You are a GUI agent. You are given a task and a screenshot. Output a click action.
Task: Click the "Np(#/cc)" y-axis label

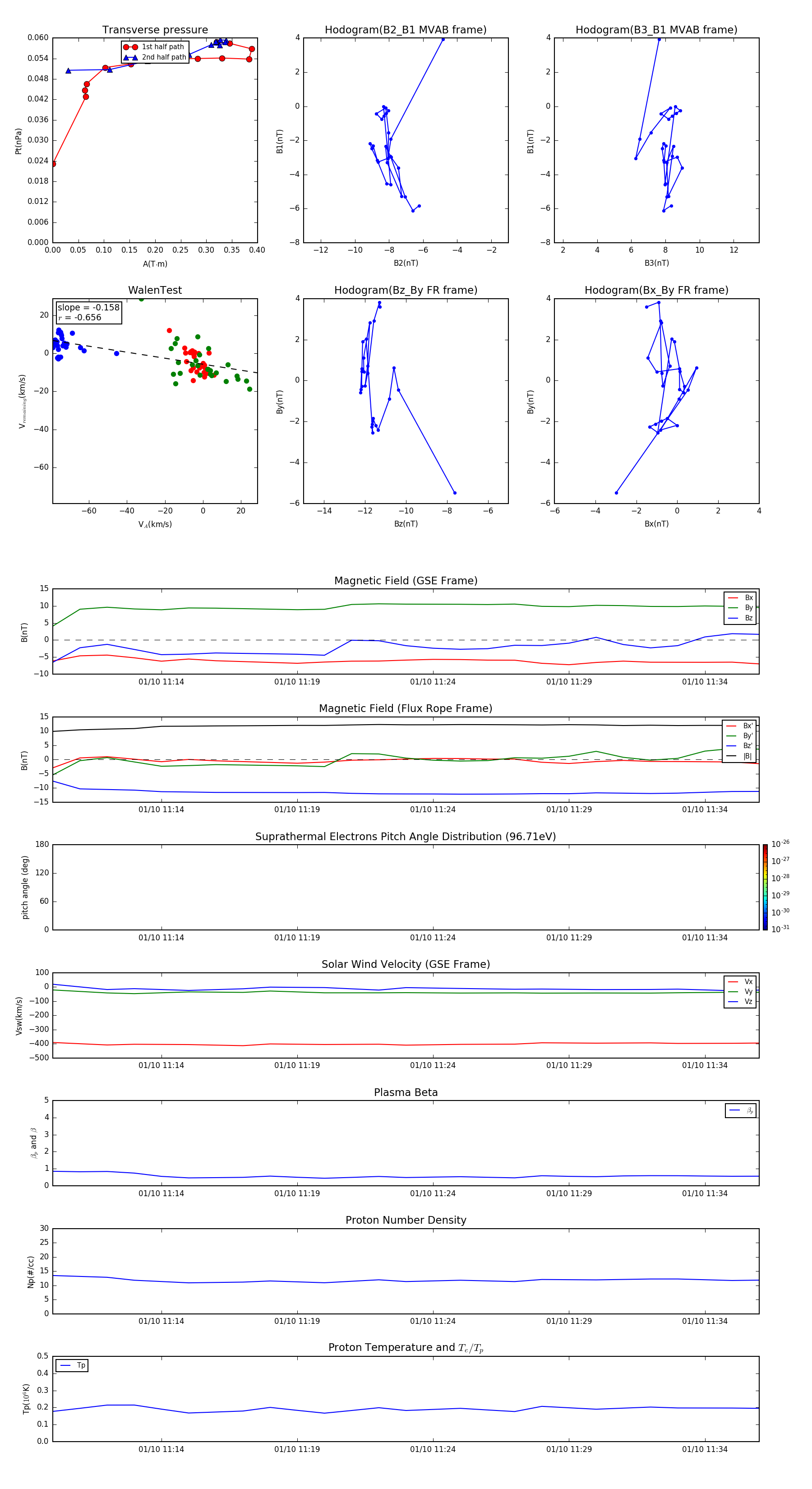click(x=31, y=1272)
